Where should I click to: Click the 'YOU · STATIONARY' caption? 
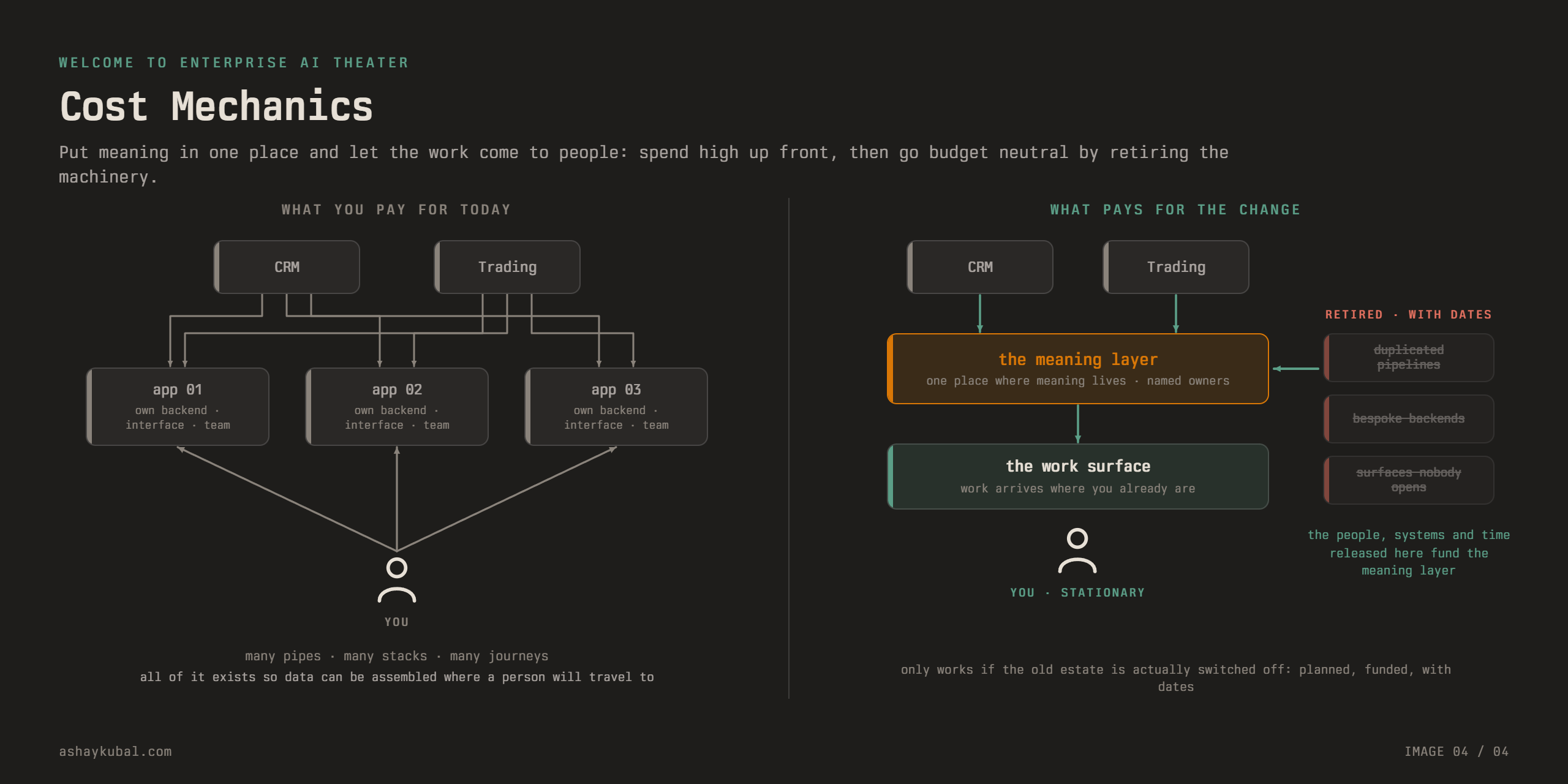pyautogui.click(x=1077, y=592)
